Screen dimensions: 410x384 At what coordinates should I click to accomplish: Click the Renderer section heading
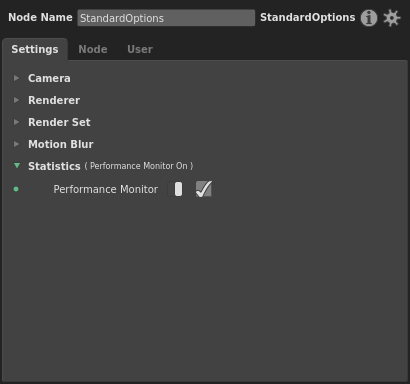coord(54,100)
